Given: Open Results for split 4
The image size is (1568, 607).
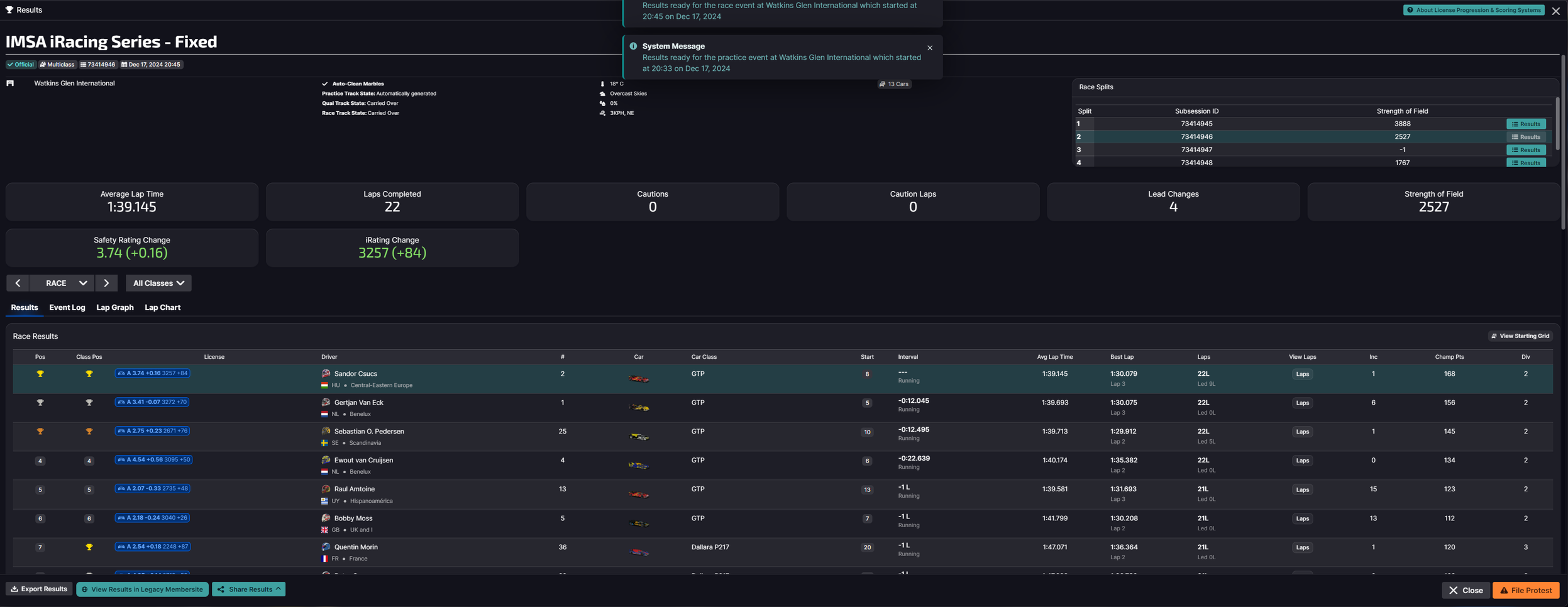Looking at the screenshot, I should [x=1526, y=162].
